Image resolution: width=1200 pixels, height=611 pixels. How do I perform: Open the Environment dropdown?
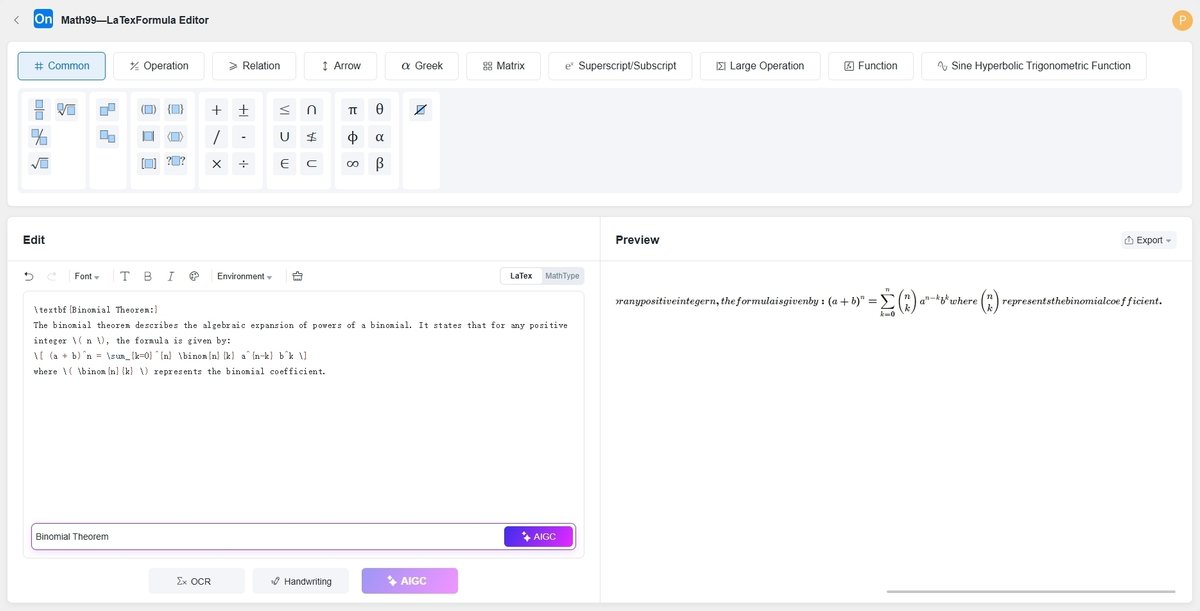[241, 276]
